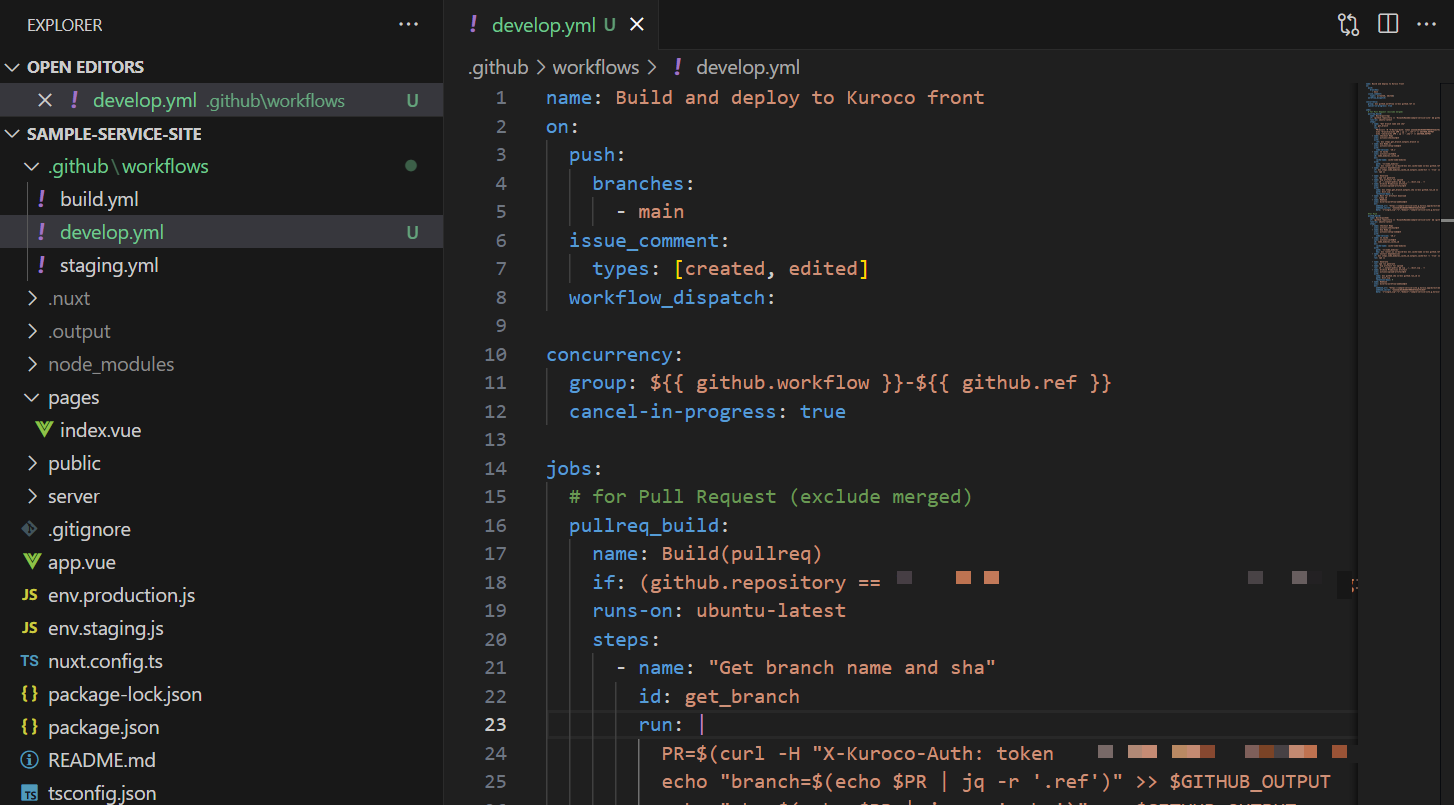The width and height of the screenshot is (1454, 805).
Task: Click line number 1 in gutter
Action: coord(501,97)
